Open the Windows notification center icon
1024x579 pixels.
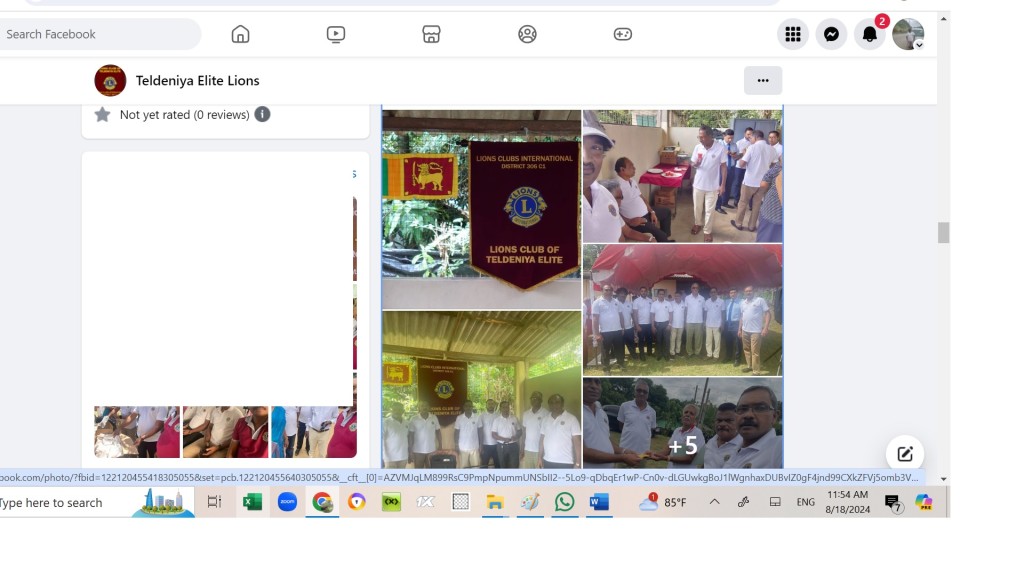point(893,503)
